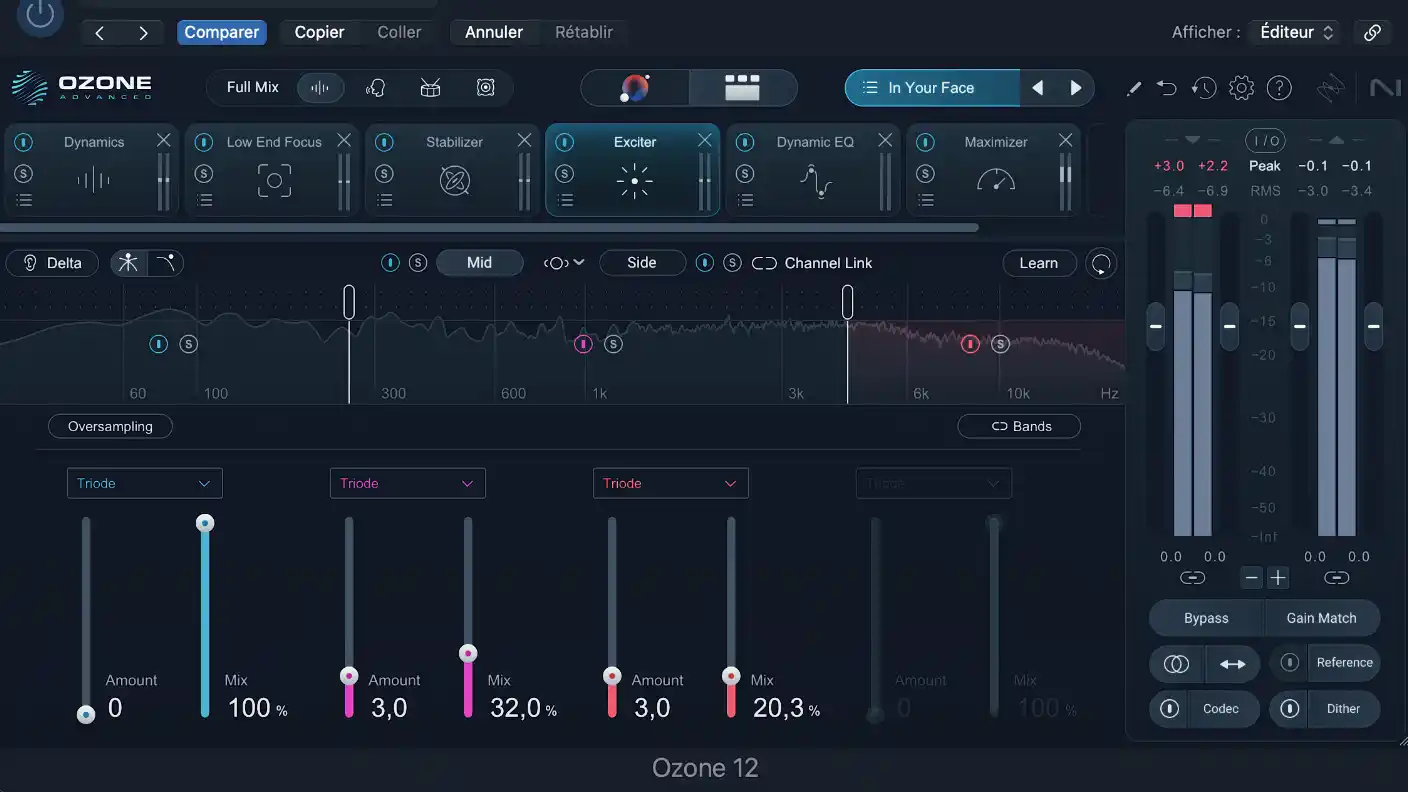This screenshot has width=1408, height=792.
Task: Open the Low End Focus module
Action: 272,170
